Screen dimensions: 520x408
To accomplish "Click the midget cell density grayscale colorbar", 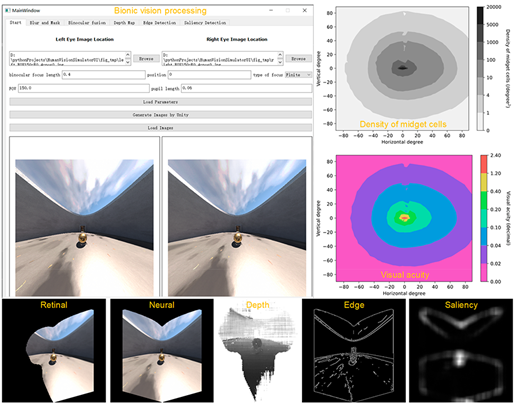I will [x=480, y=68].
